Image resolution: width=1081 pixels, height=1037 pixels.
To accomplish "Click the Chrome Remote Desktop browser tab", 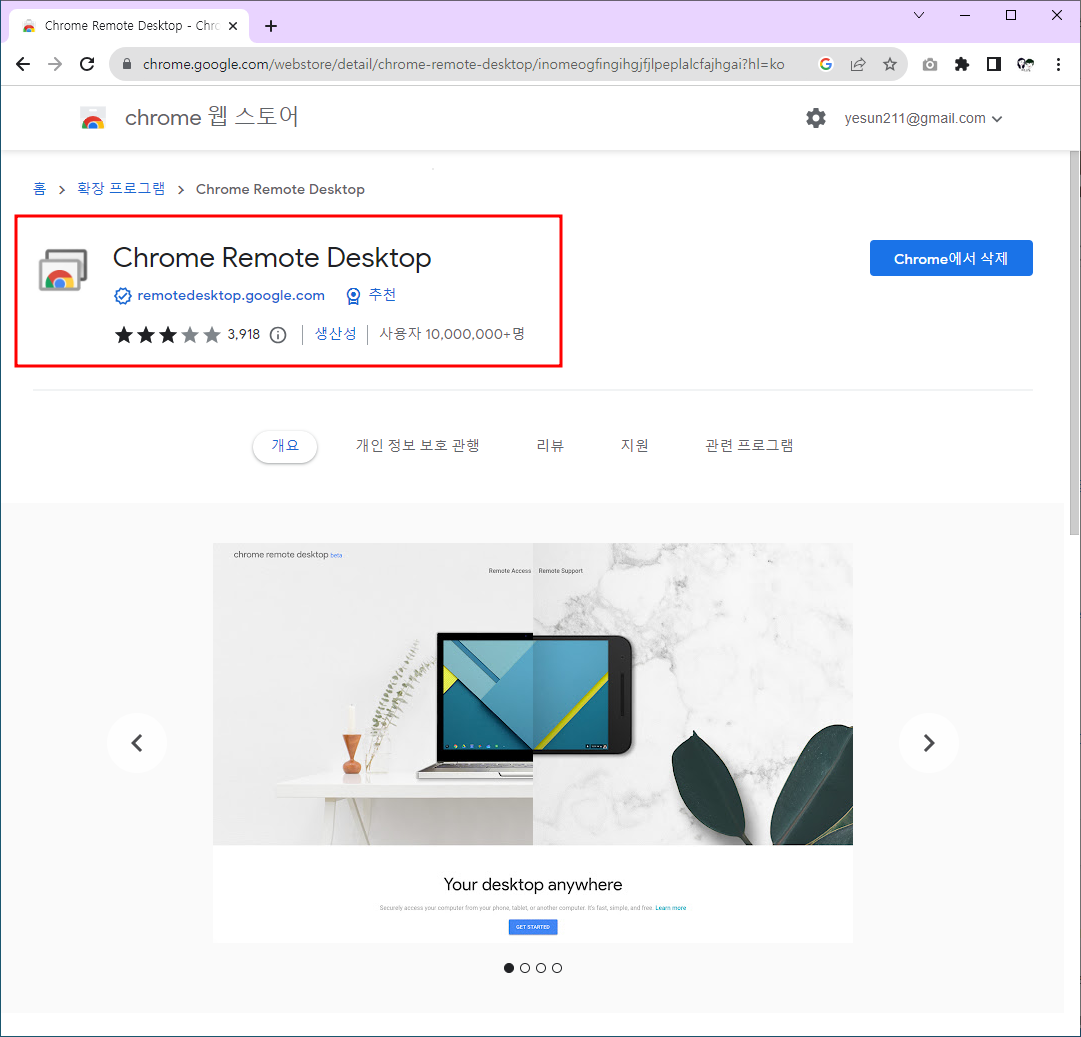I will [x=129, y=26].
